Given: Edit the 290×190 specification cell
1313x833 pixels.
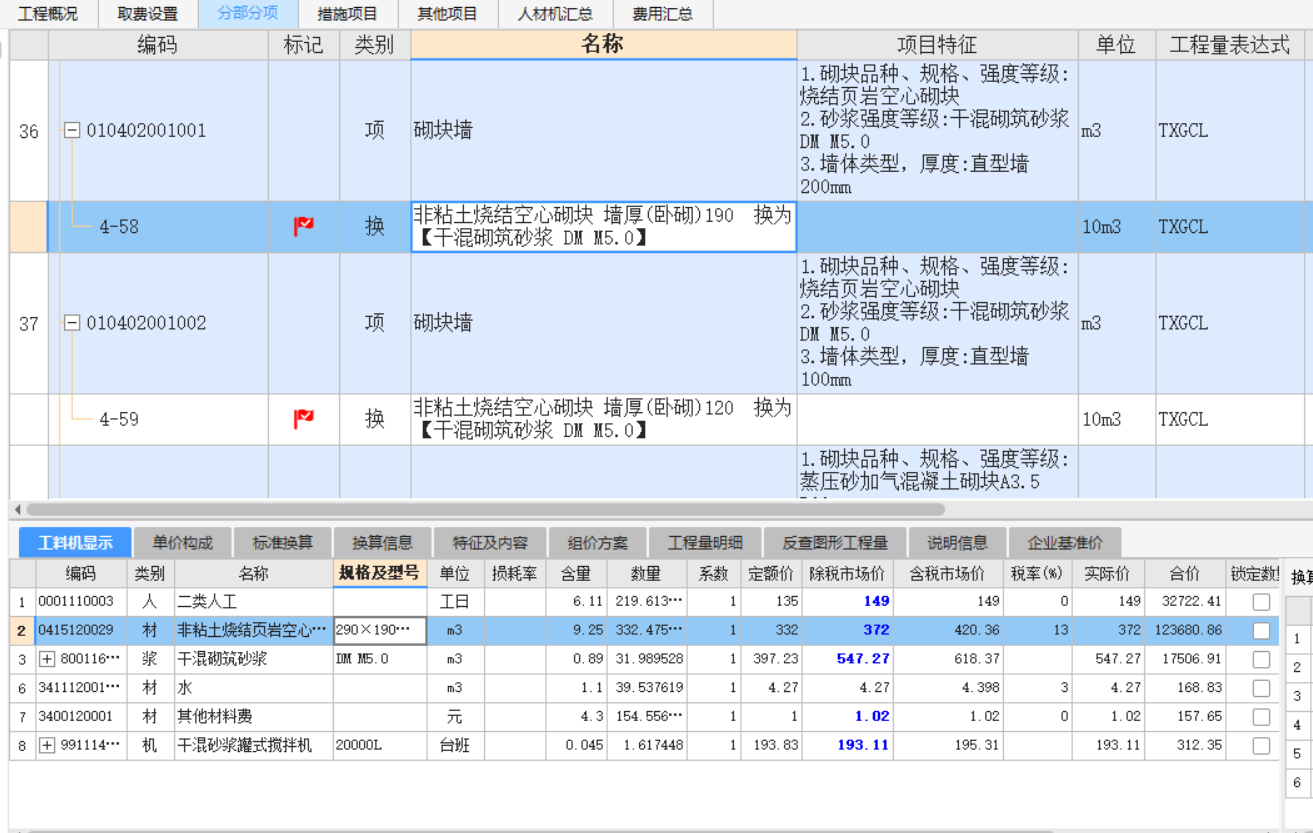Looking at the screenshot, I should point(380,630).
